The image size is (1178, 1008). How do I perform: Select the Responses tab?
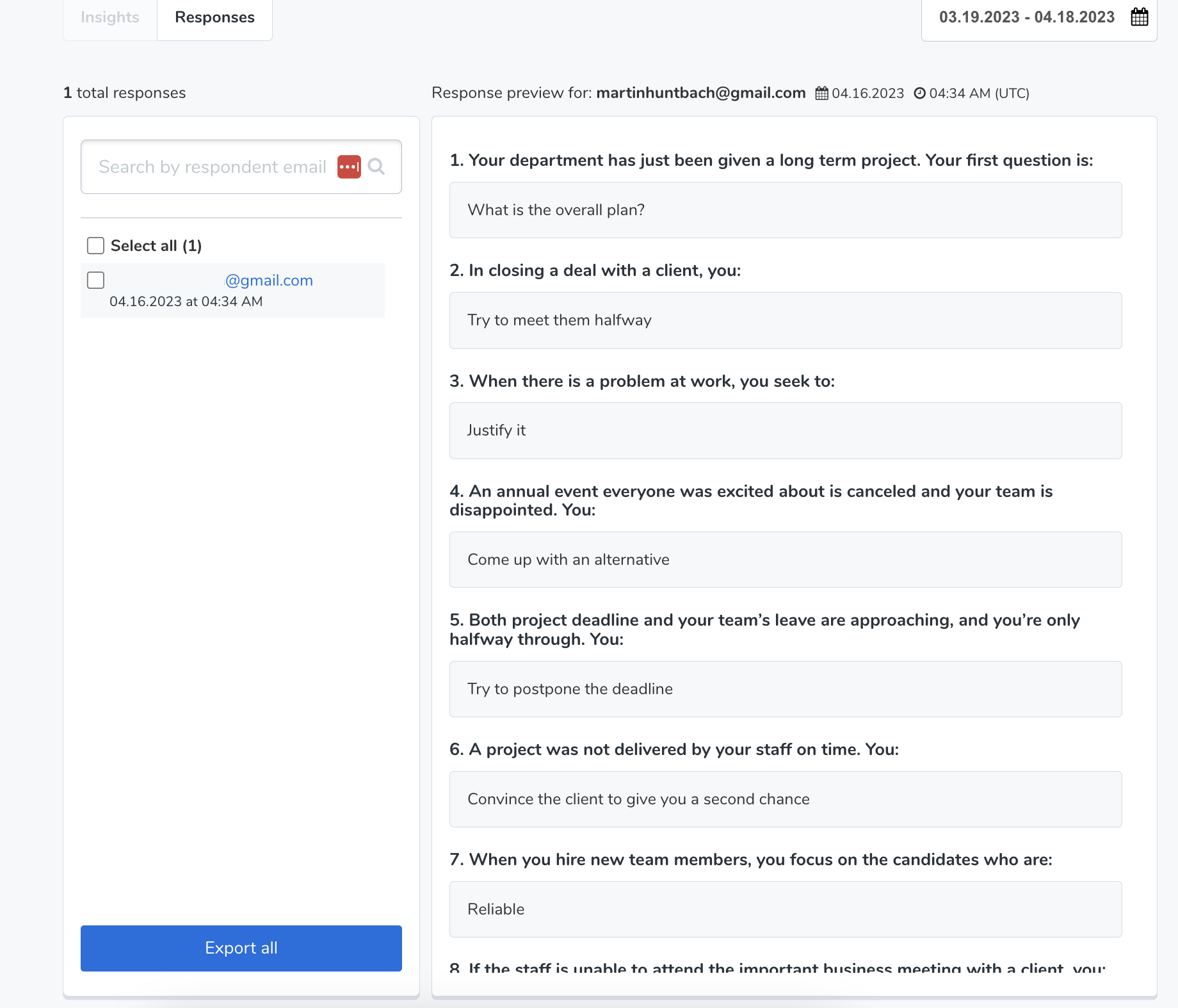tap(214, 17)
